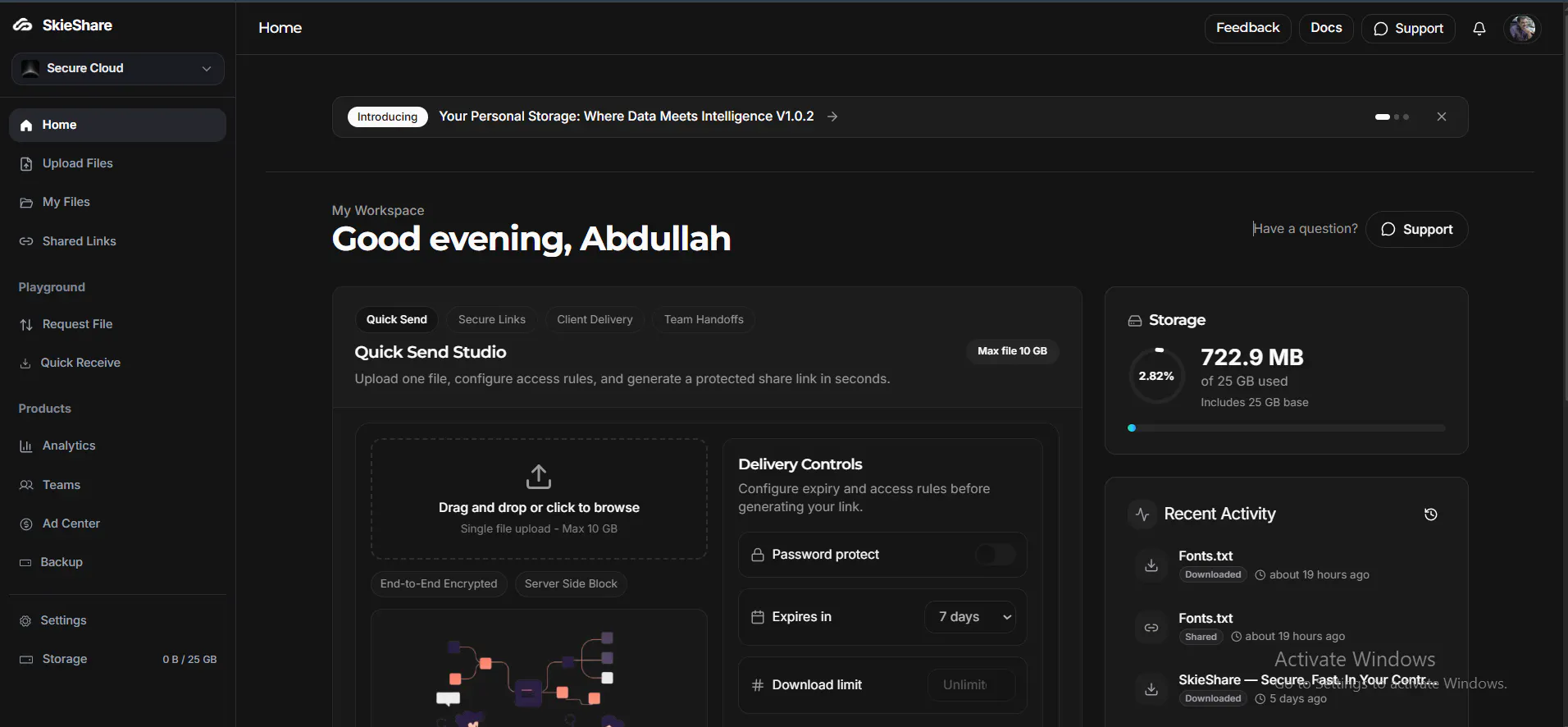1568x727 pixels.
Task: Select the Quick Send tab
Action: tap(396, 320)
